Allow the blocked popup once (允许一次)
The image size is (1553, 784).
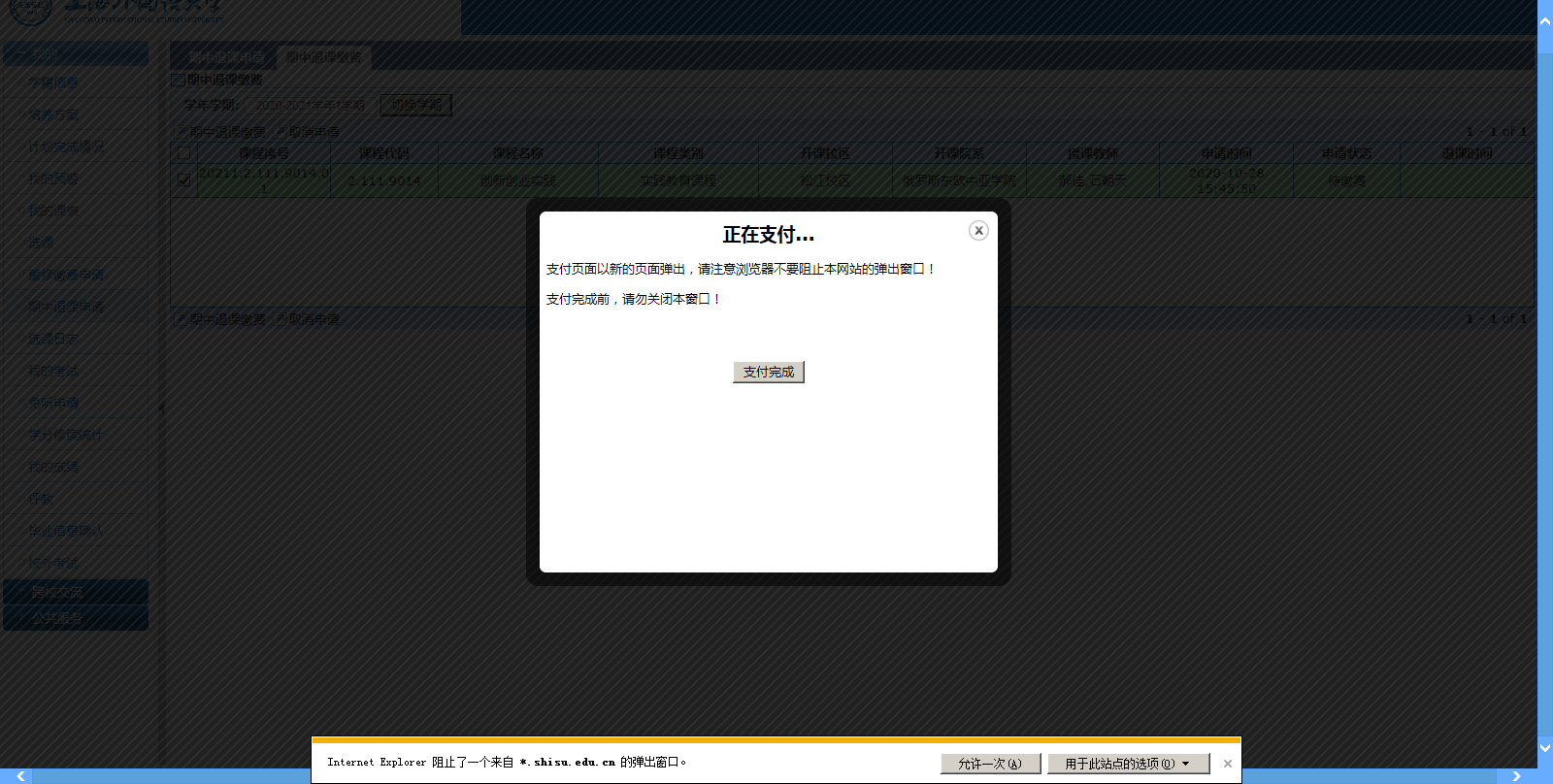tap(990, 764)
